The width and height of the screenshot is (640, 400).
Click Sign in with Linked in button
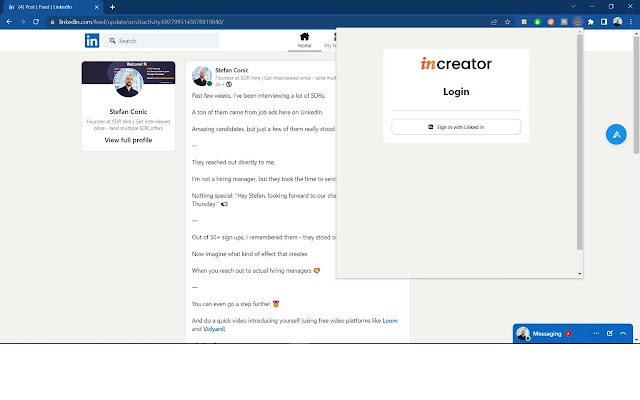point(456,127)
